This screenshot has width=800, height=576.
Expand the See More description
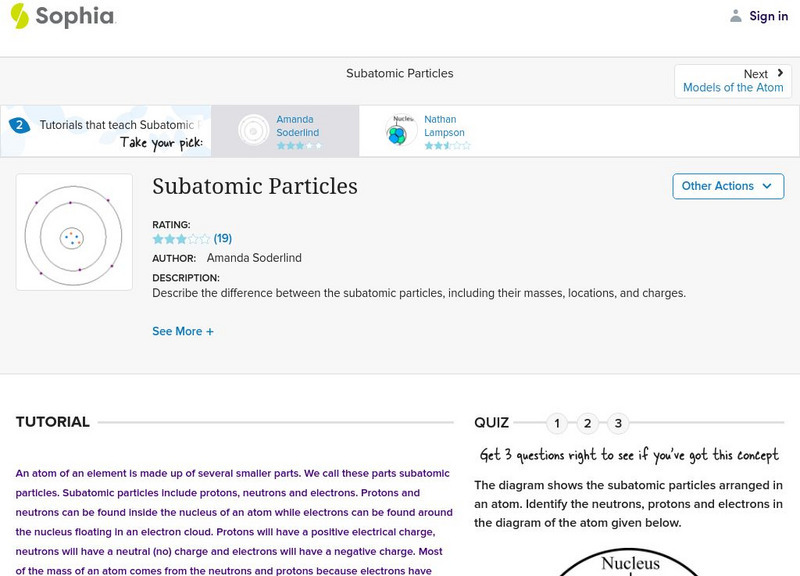[x=183, y=331]
